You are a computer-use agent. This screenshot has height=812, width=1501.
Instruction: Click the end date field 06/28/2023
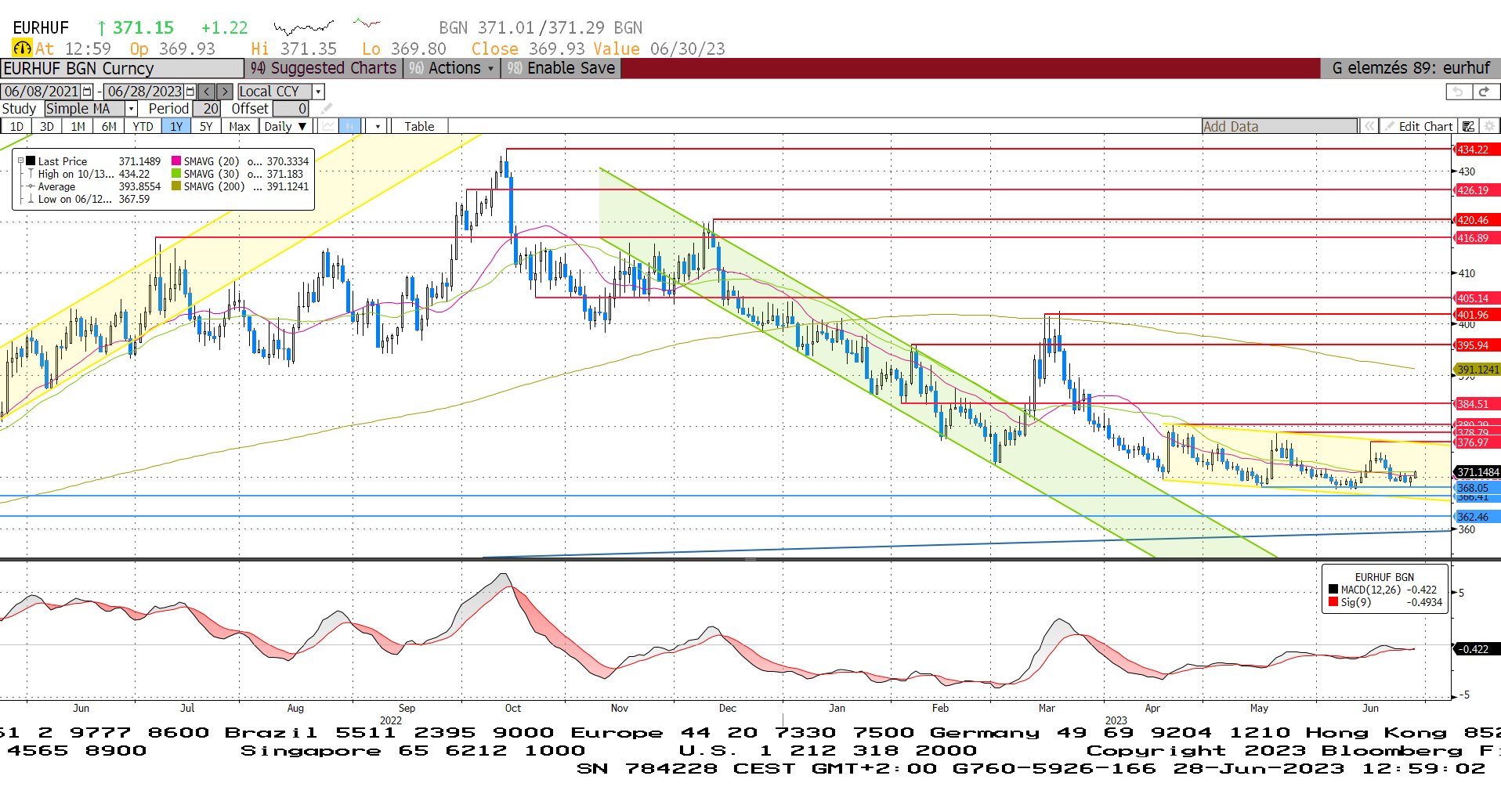pos(144,92)
